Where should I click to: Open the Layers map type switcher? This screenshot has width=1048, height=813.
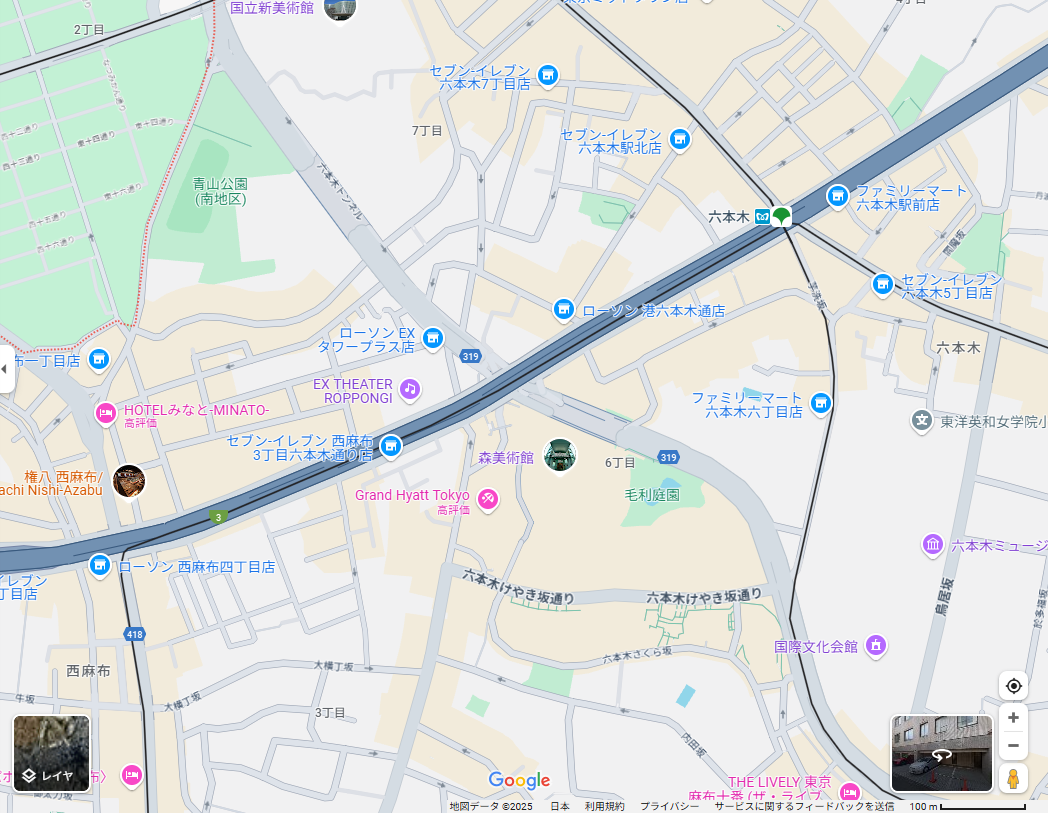[x=51, y=753]
